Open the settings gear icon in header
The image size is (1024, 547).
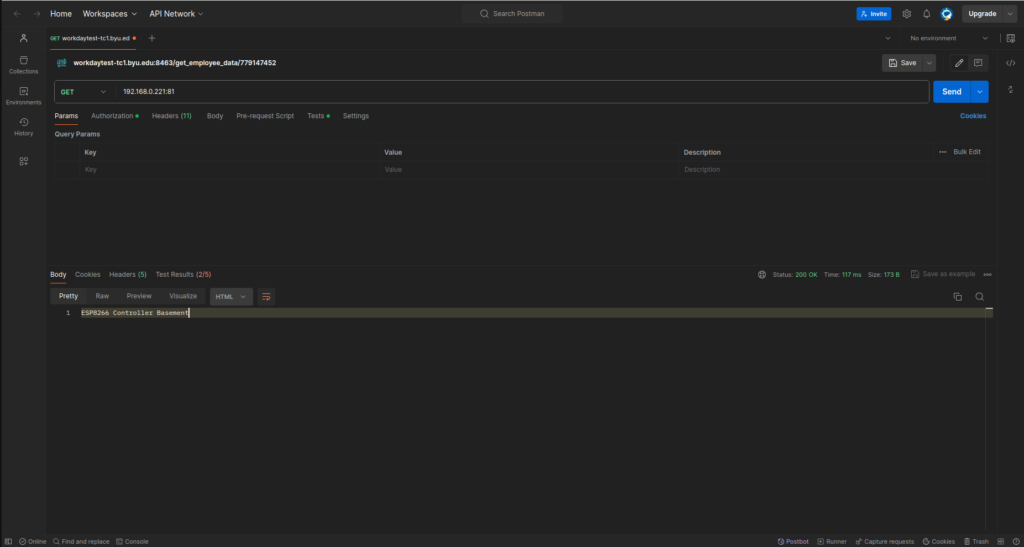click(x=906, y=14)
